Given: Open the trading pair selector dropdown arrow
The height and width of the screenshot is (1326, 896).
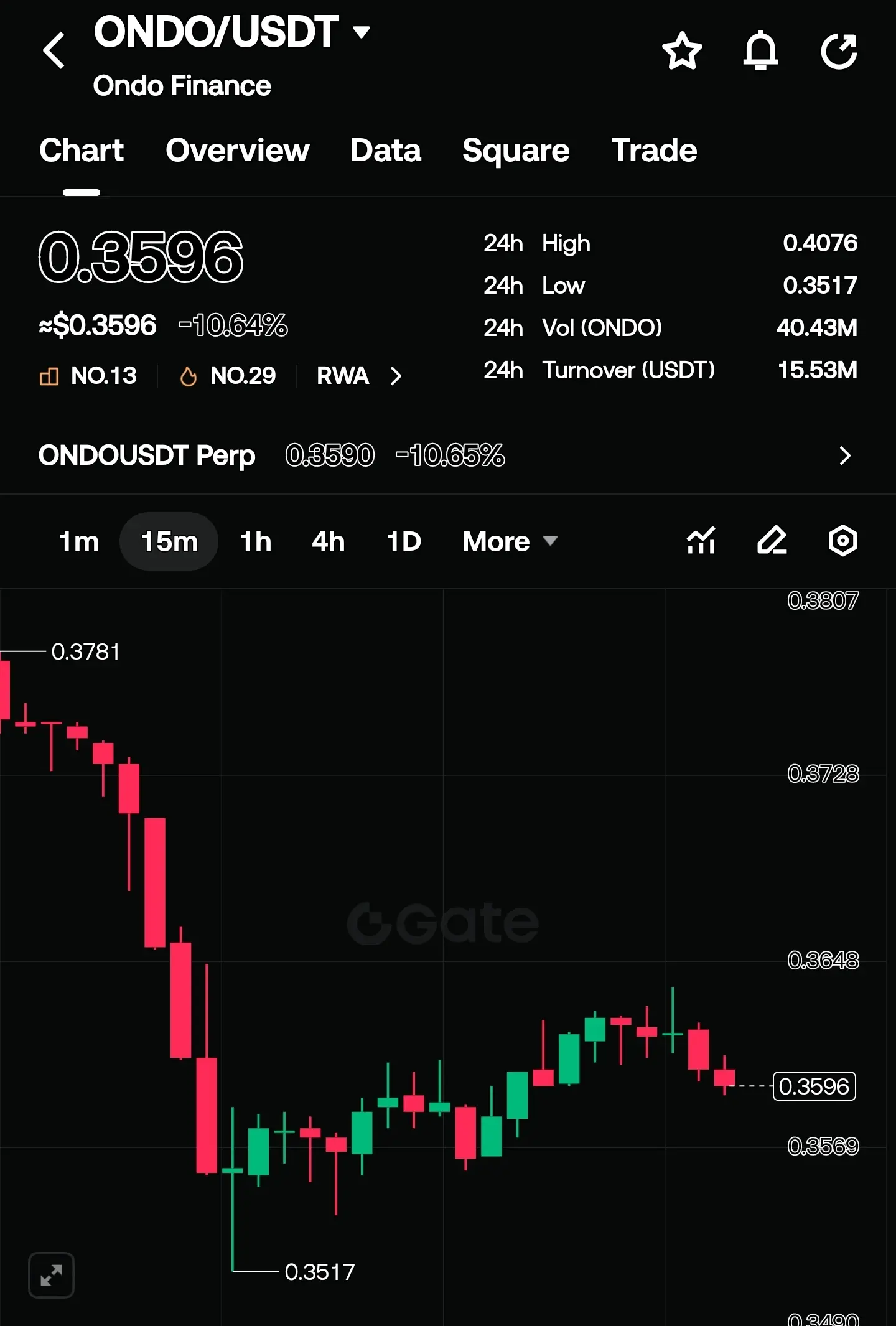Looking at the screenshot, I should coord(362,31).
